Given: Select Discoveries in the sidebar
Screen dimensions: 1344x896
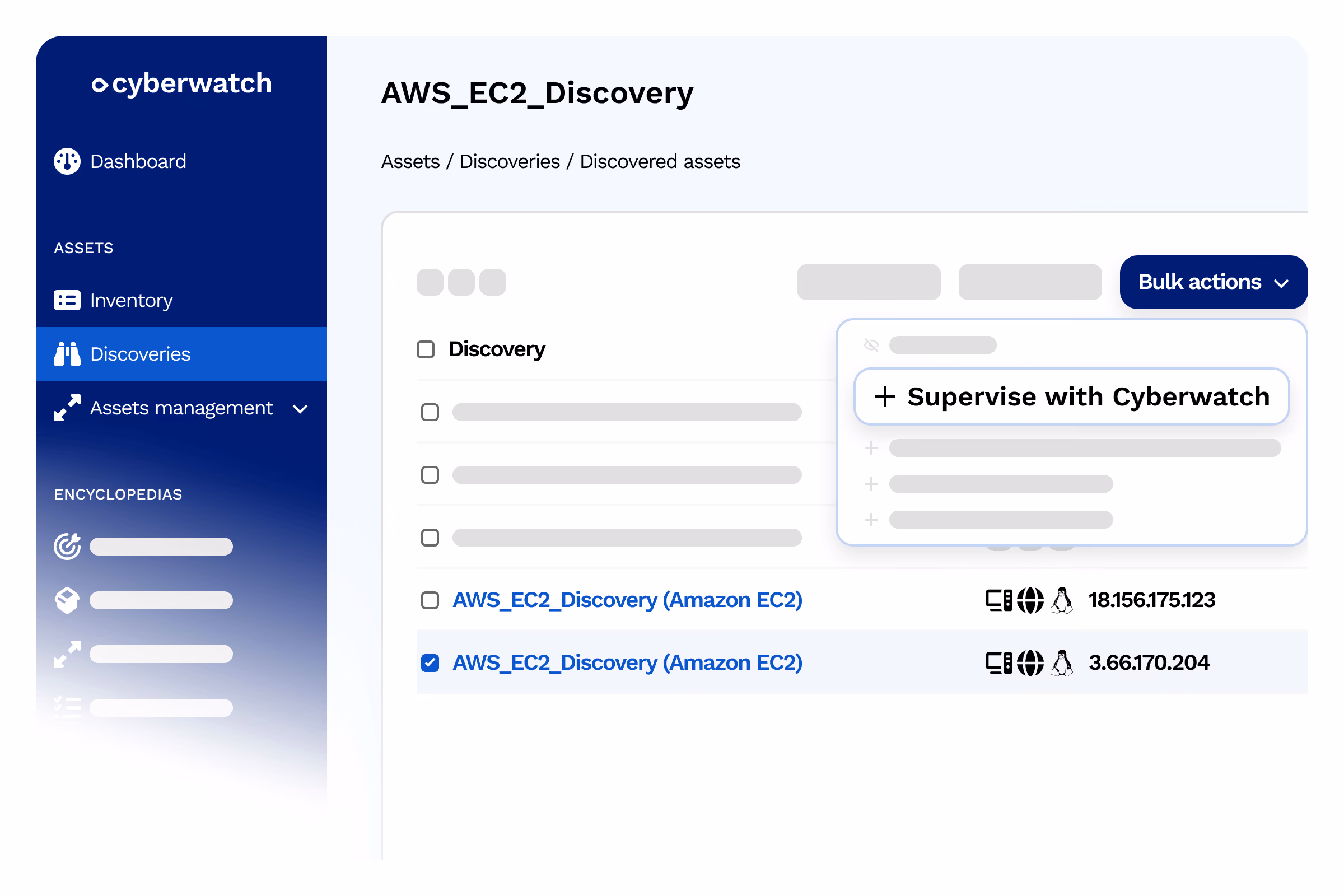Looking at the screenshot, I should click(x=181, y=354).
